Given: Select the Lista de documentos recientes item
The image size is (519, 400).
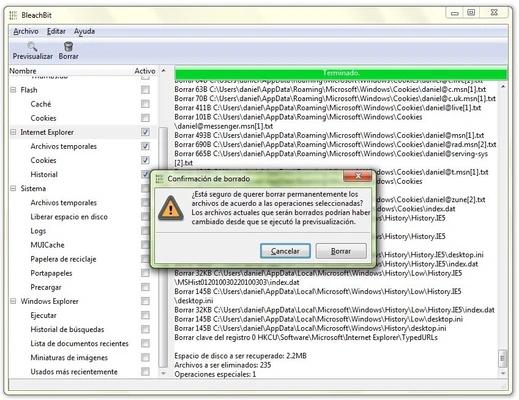Looking at the screenshot, I should click(79, 344).
